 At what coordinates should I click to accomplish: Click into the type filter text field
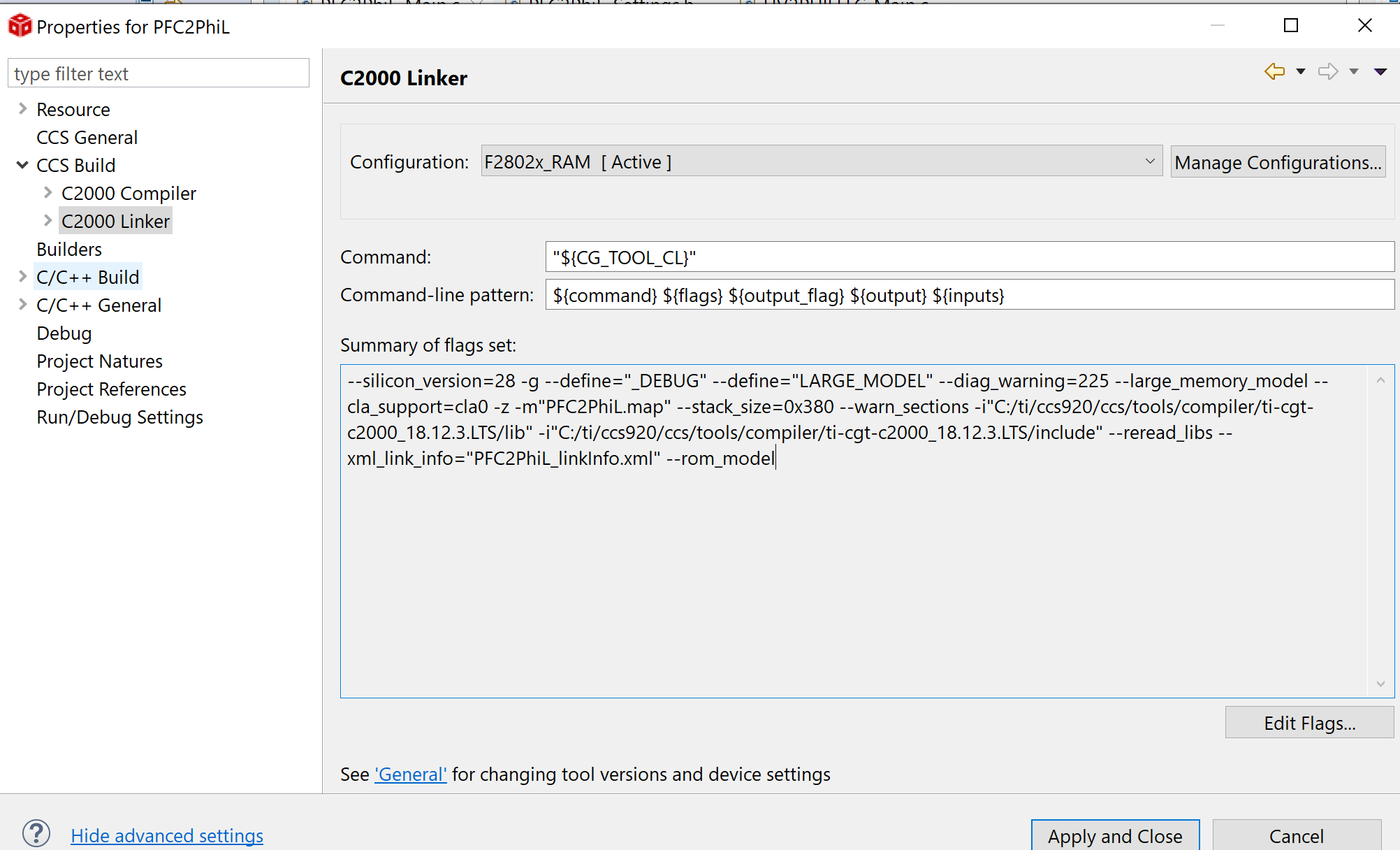click(x=159, y=73)
